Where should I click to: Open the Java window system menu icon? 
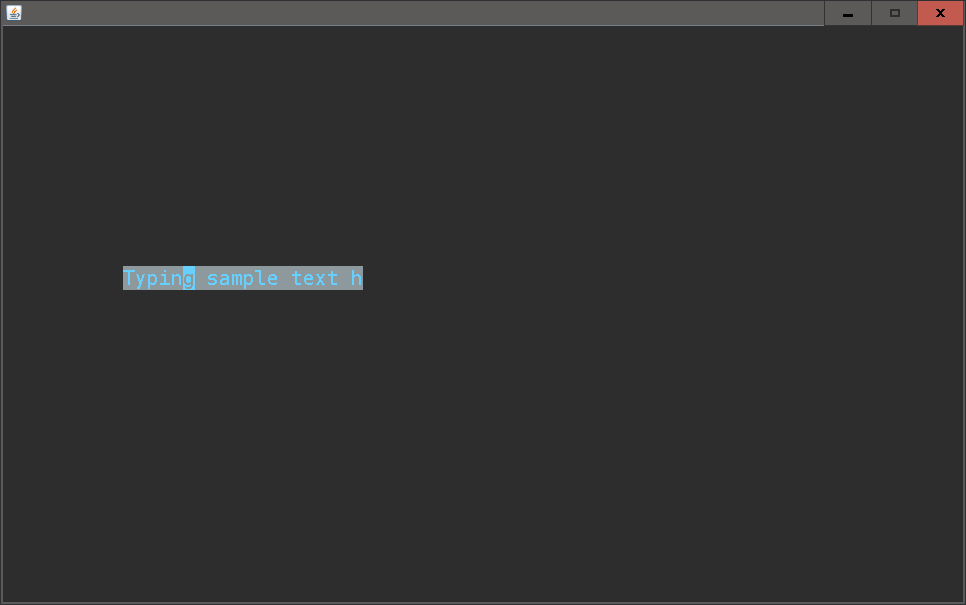(14, 12)
